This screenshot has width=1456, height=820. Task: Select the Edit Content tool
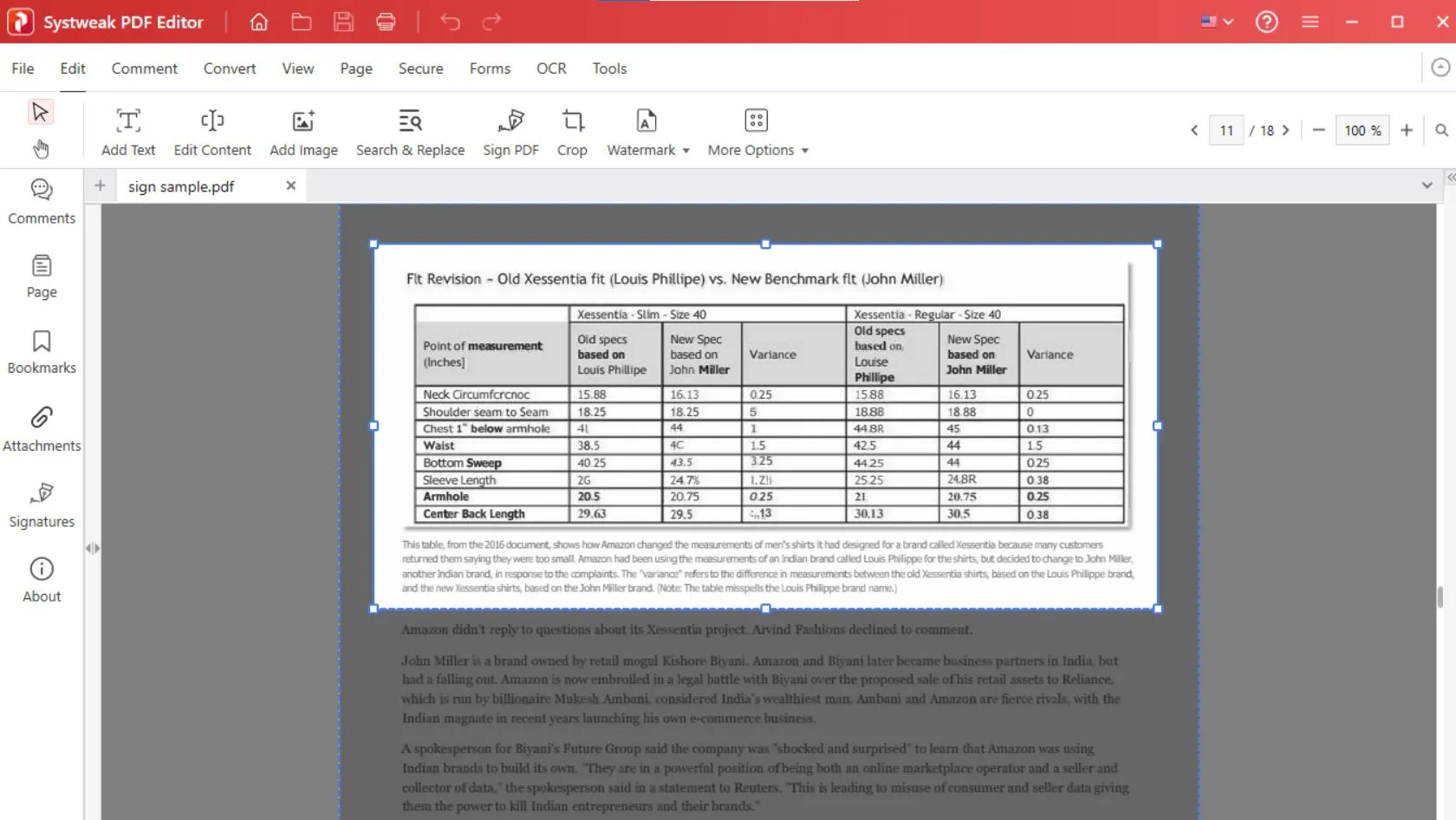click(x=212, y=132)
